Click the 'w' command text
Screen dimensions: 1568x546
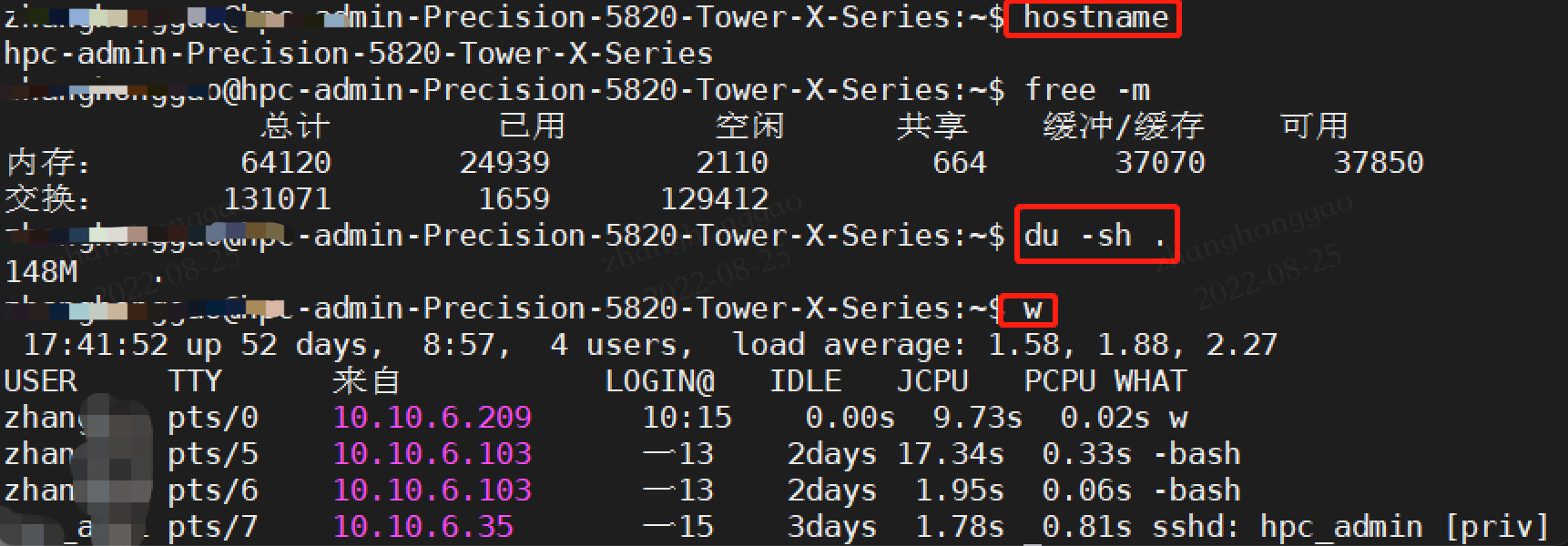coord(1032,309)
